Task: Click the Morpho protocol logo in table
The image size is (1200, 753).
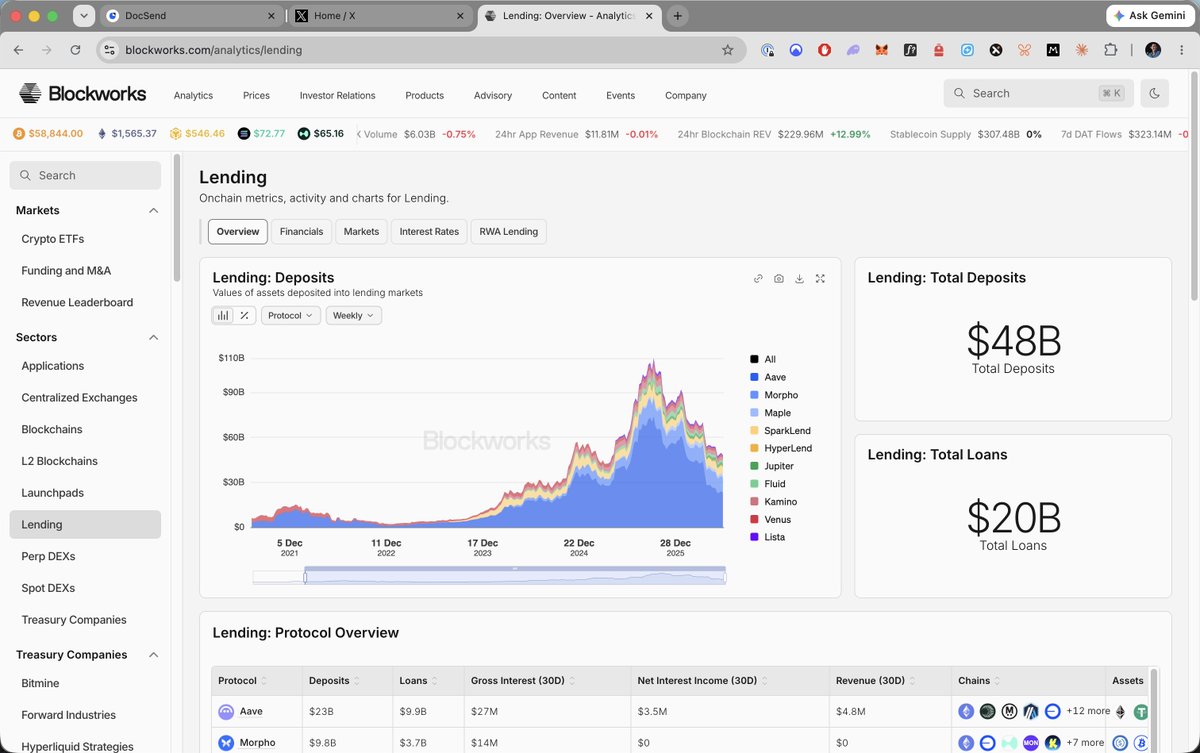Action: pos(226,743)
